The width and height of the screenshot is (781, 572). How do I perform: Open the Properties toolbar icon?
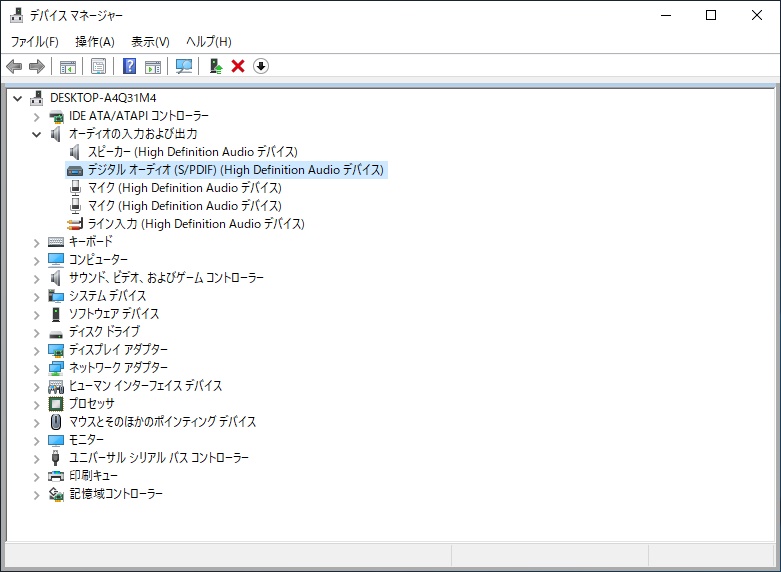(99, 66)
